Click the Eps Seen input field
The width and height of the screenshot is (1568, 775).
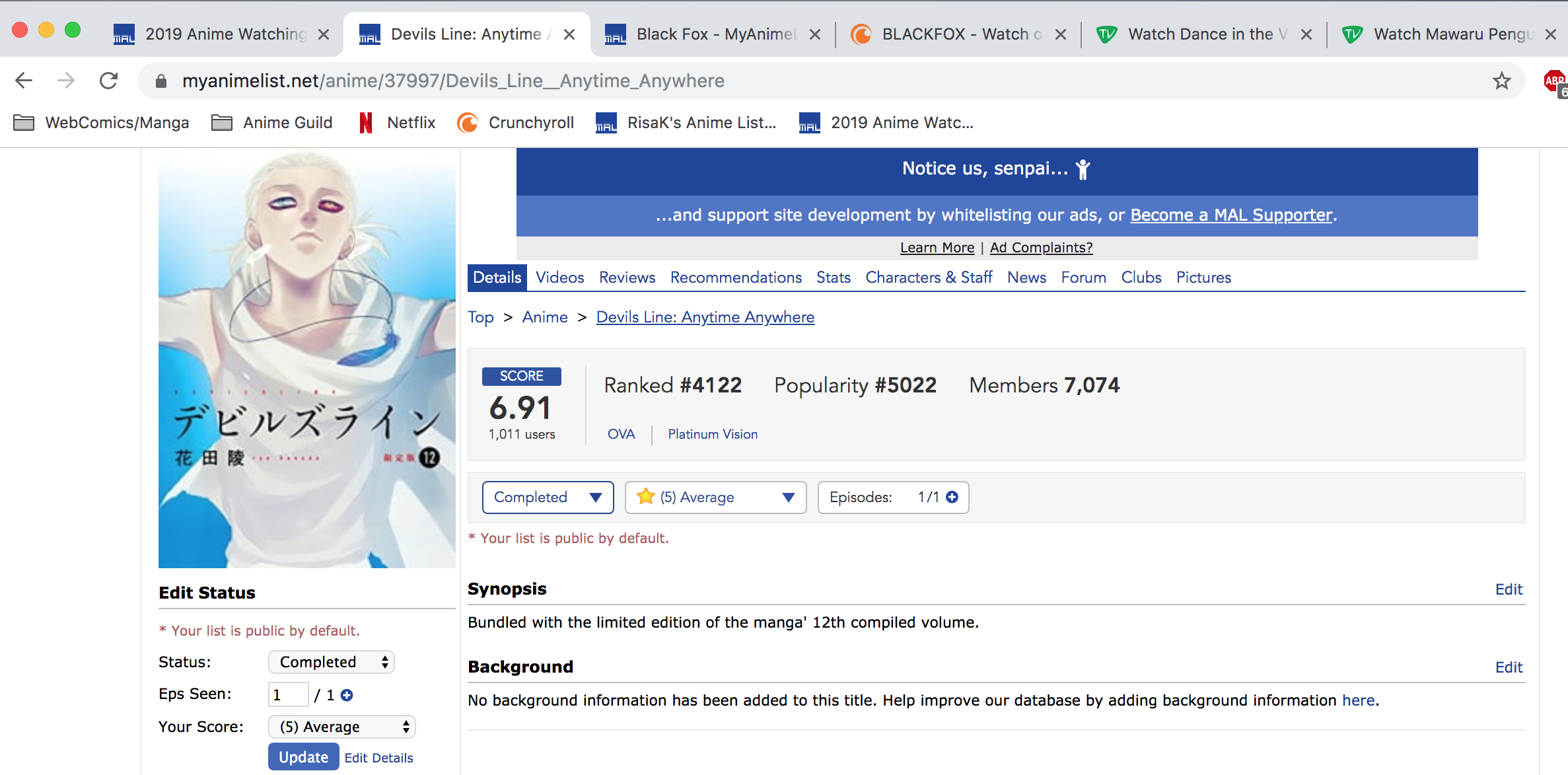289,695
